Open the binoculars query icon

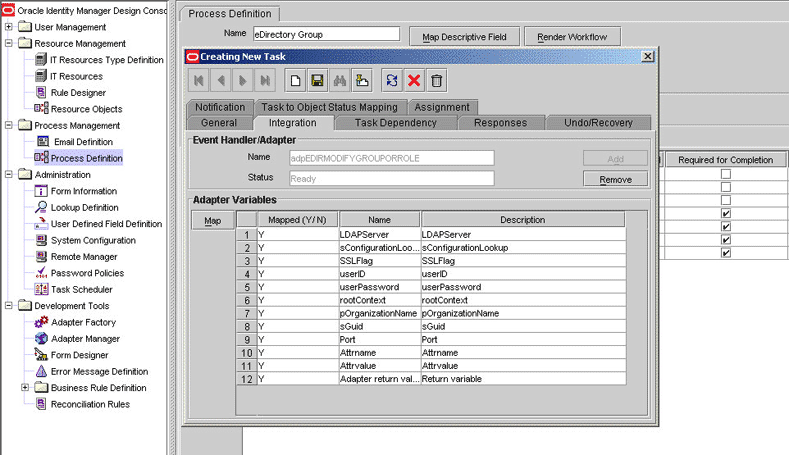coord(340,81)
